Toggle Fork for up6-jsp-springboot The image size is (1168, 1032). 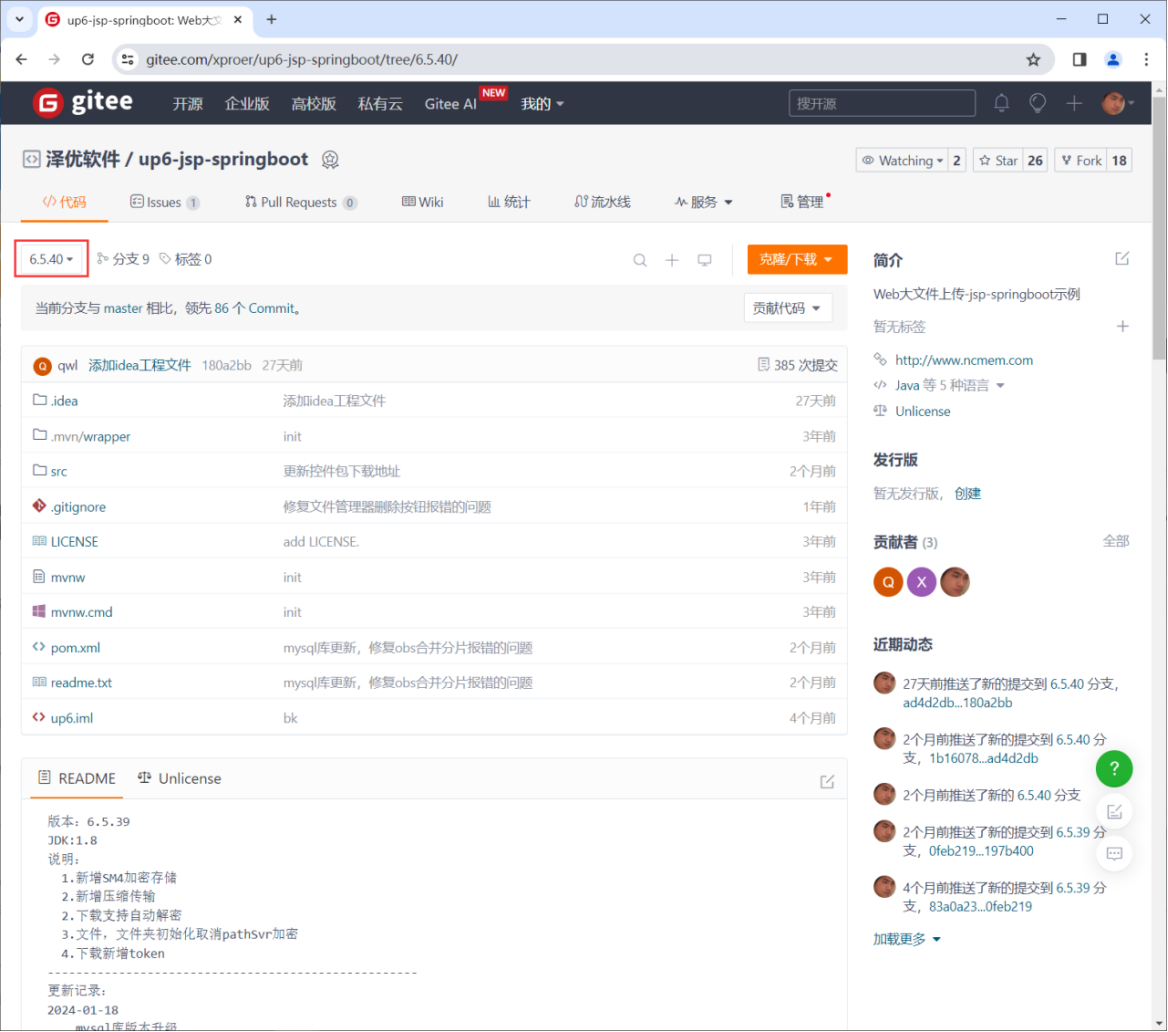[x=1083, y=159]
